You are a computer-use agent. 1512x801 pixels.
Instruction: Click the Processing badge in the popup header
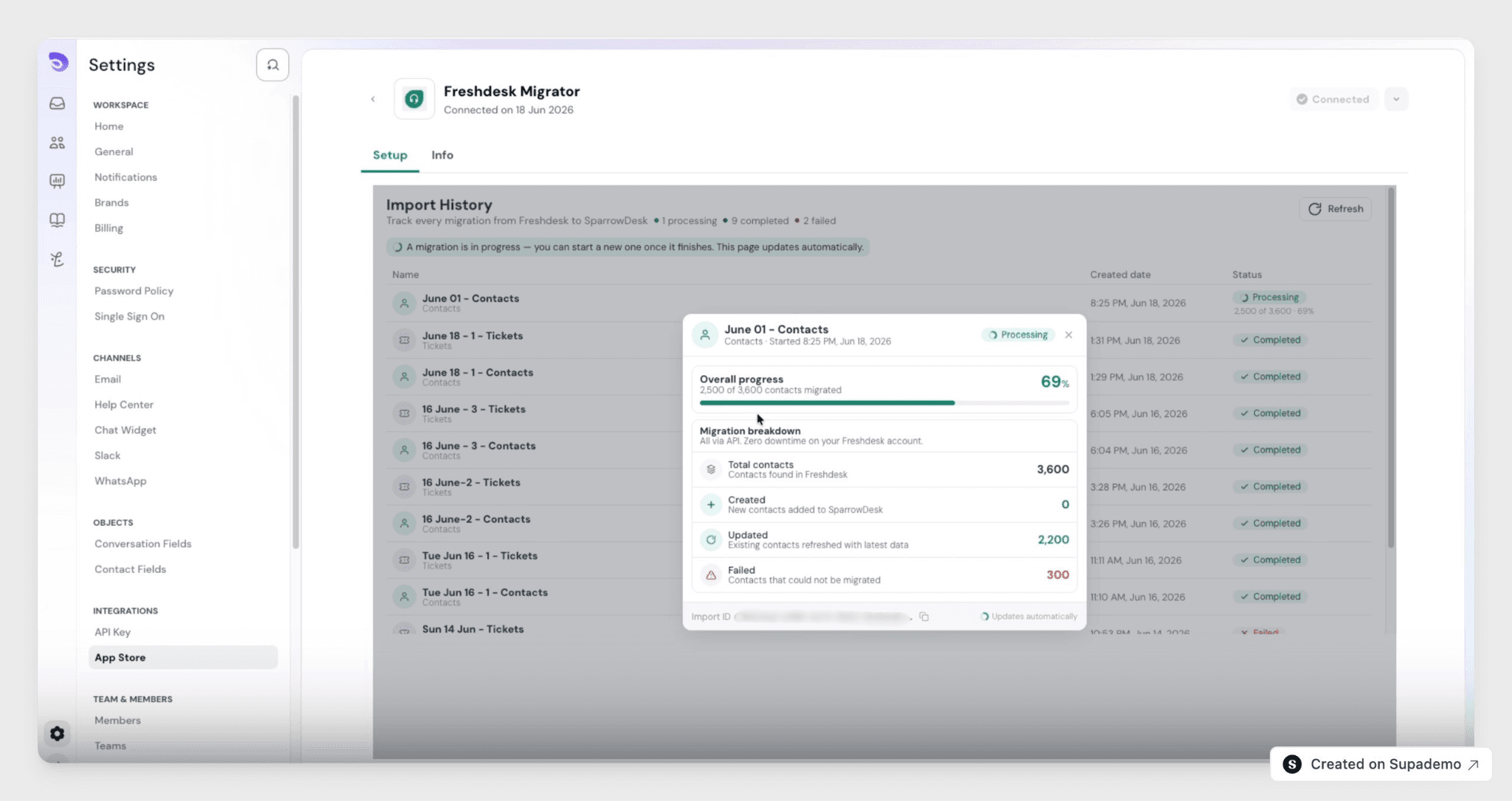click(1018, 335)
